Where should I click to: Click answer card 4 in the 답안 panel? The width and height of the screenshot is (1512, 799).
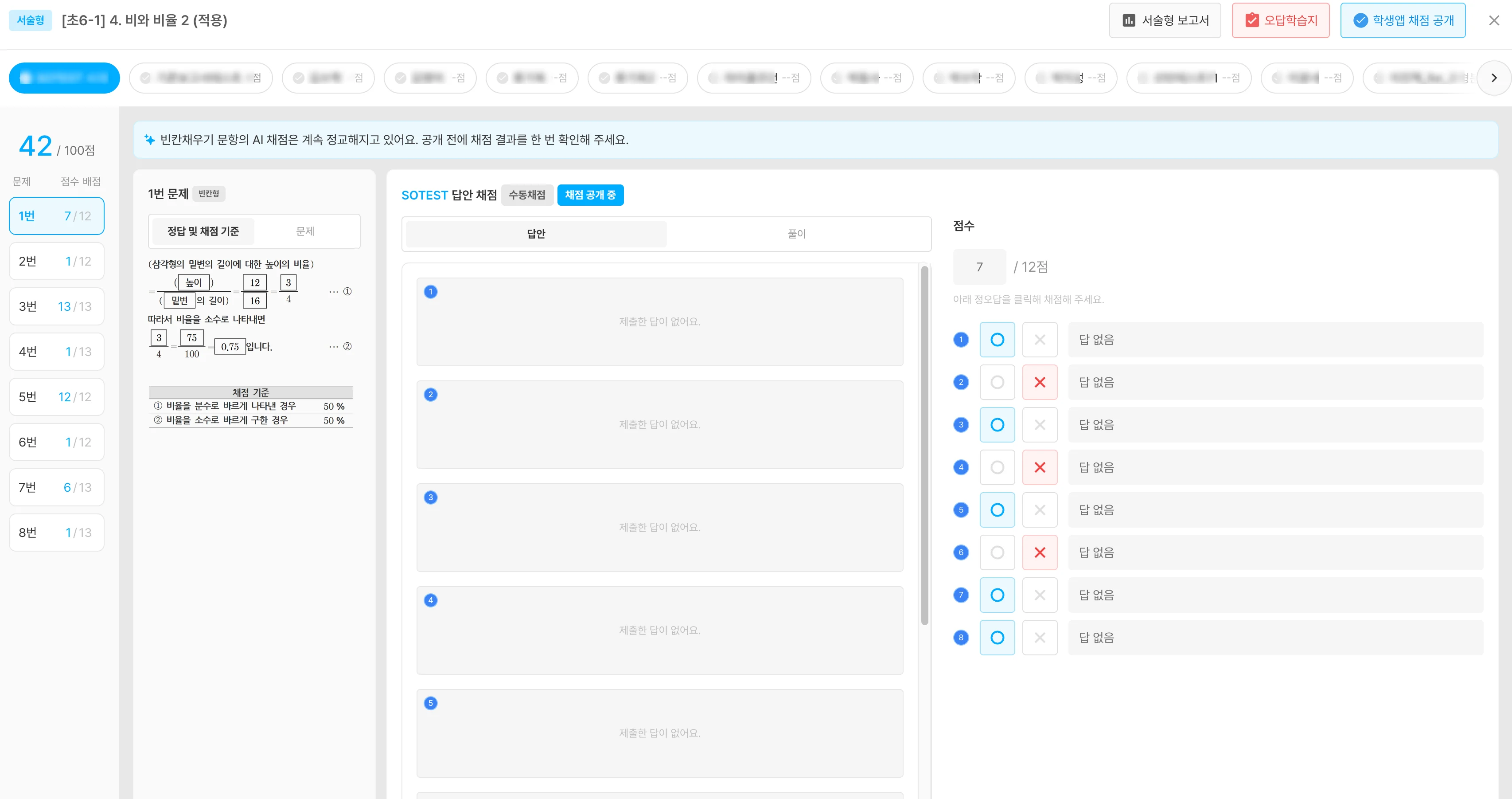click(x=660, y=631)
